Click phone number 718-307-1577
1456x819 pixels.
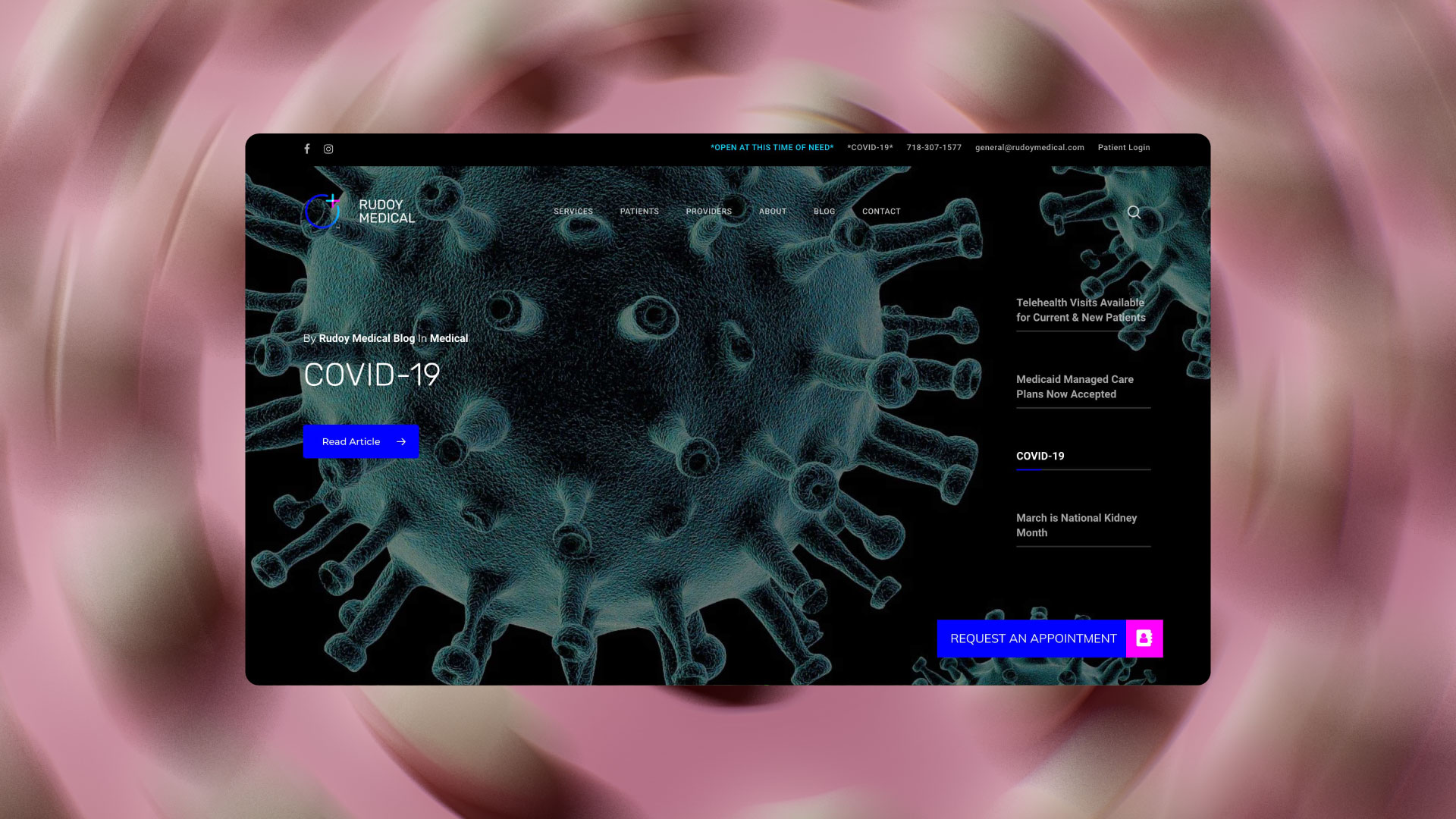coord(934,148)
